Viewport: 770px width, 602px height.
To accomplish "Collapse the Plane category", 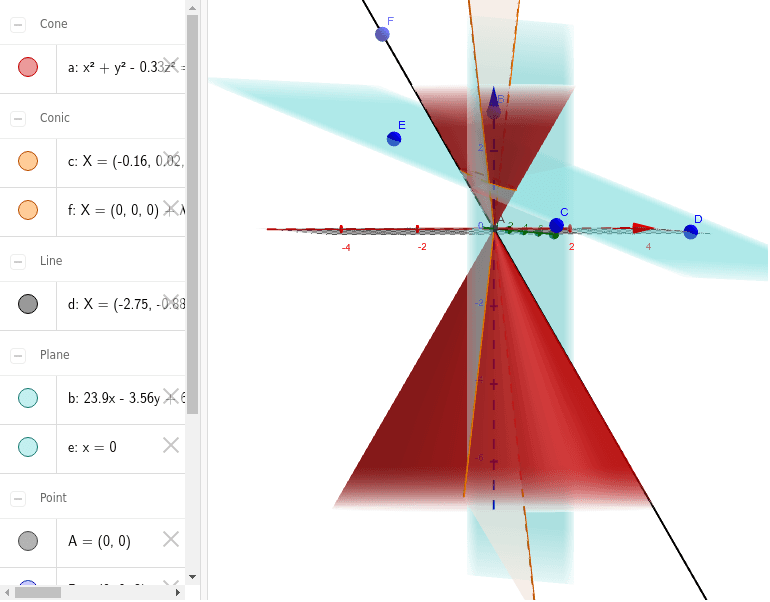I will pos(18,355).
